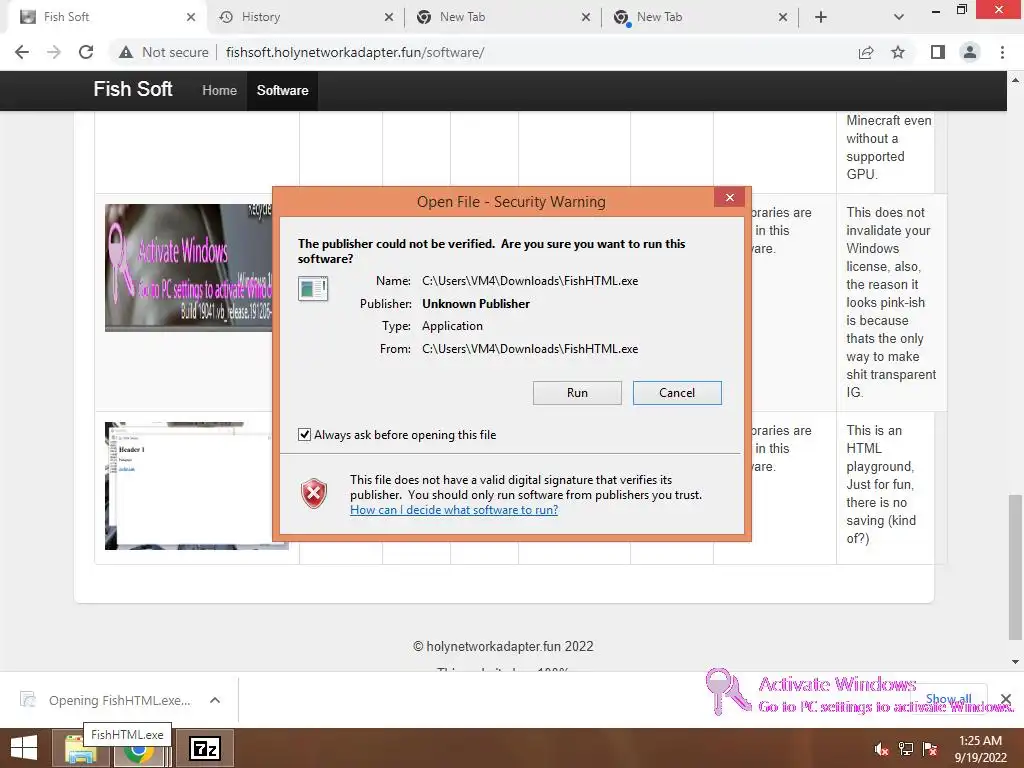
Task: Close the Security Warning dialog
Action: 729,197
